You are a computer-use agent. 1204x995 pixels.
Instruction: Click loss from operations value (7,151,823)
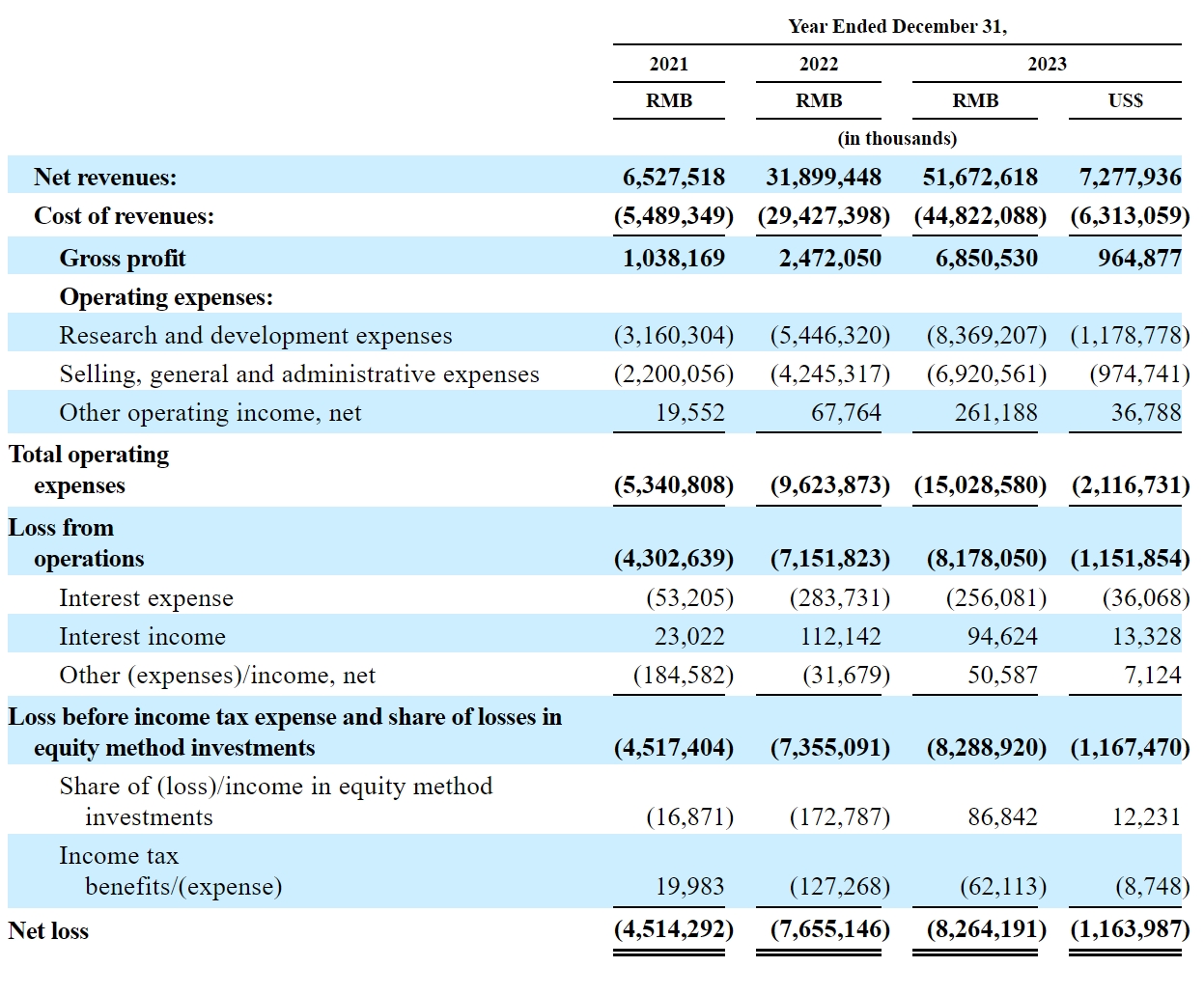coord(830,559)
